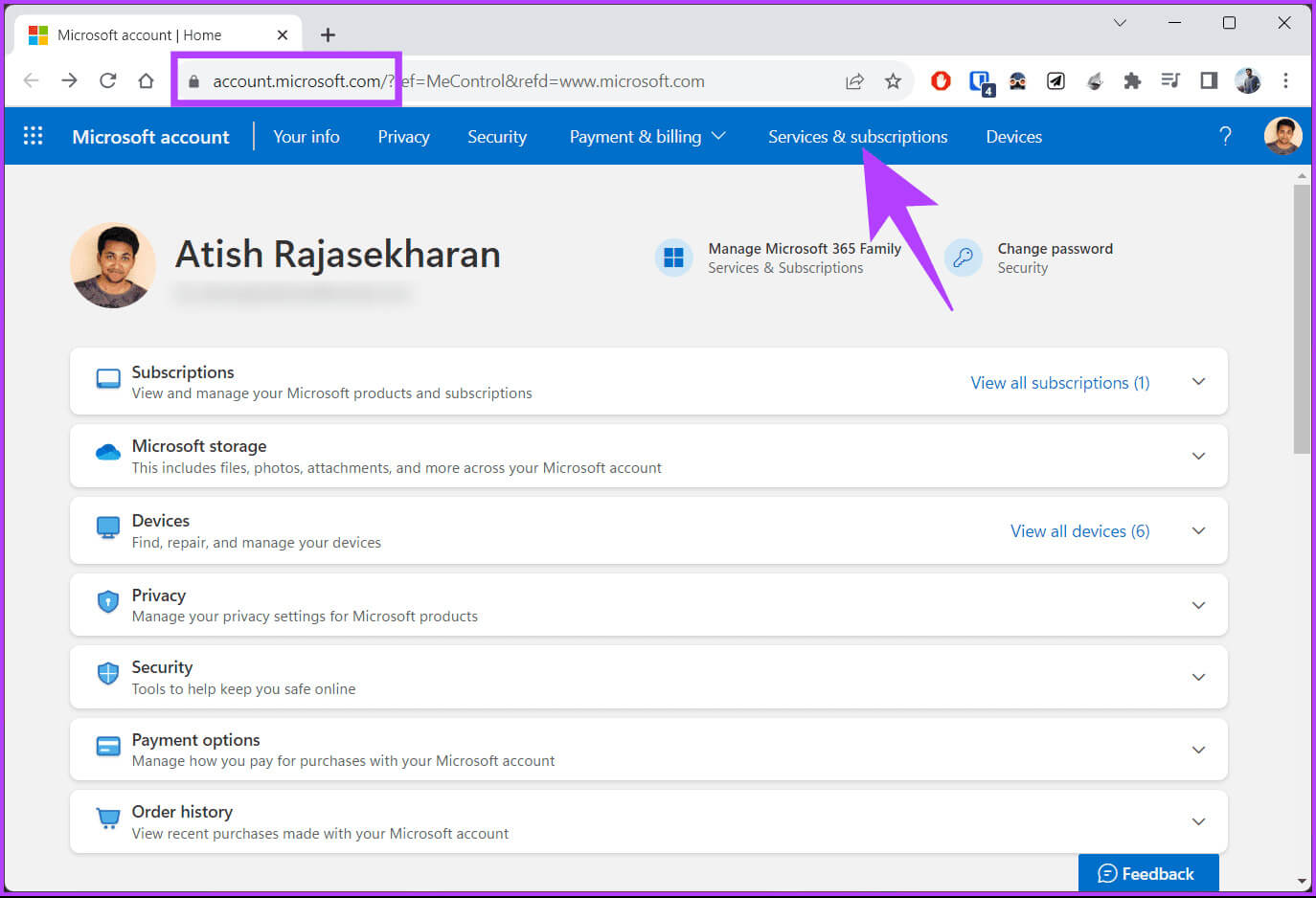Click View all devices (6)
The width and height of the screenshot is (1316, 898).
point(1079,530)
